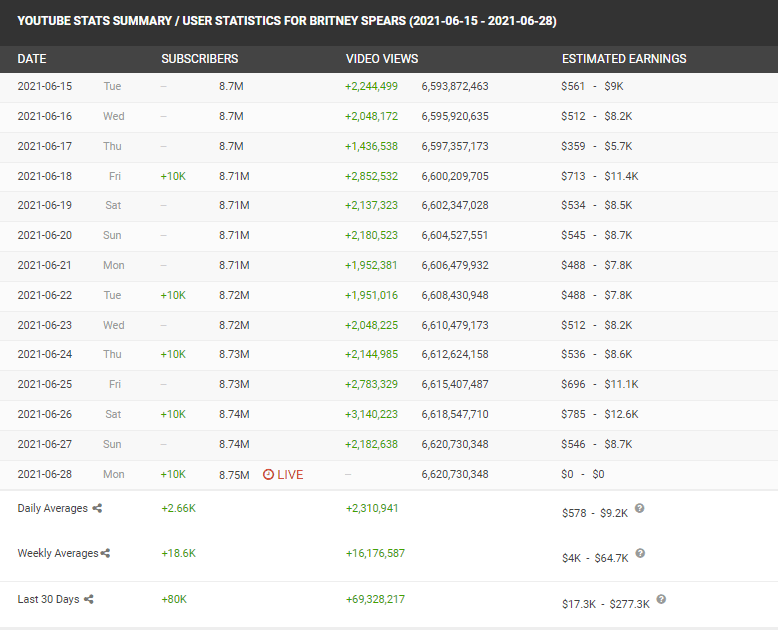Click daily average views +2,310,941

pyautogui.click(x=372, y=508)
